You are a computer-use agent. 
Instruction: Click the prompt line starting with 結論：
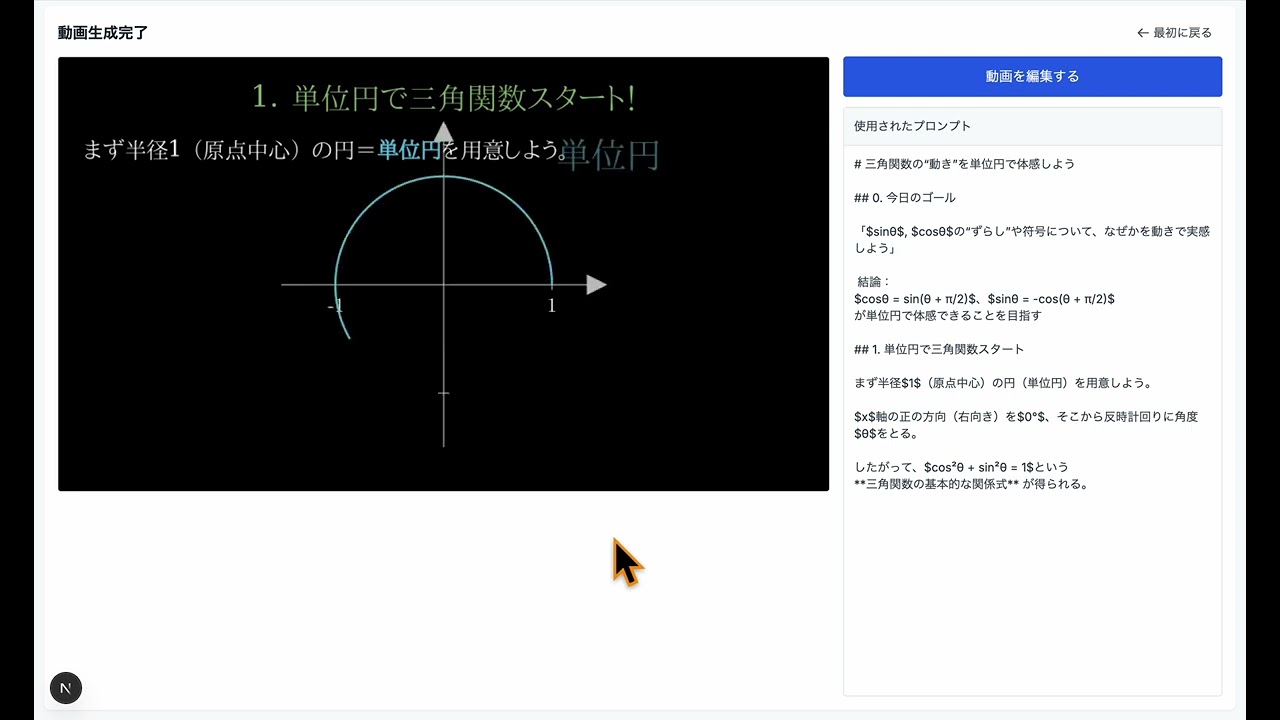874,282
